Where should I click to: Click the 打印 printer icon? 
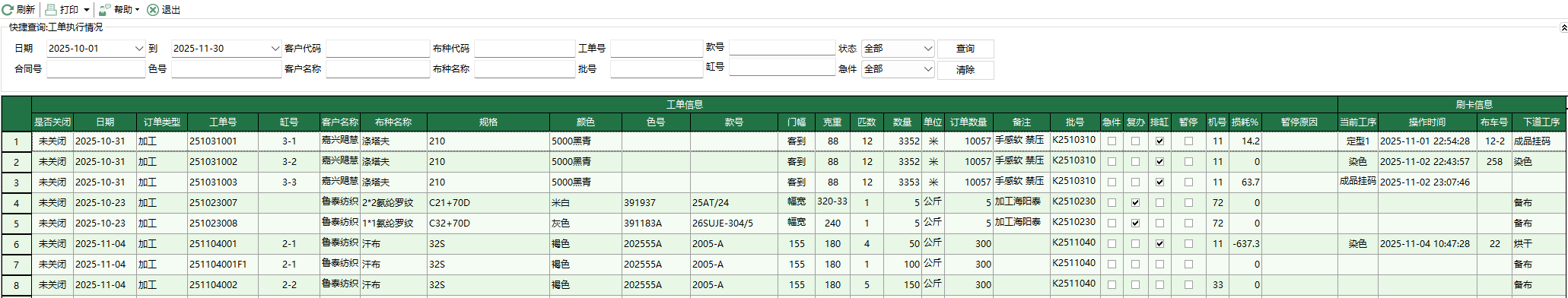[x=51, y=10]
